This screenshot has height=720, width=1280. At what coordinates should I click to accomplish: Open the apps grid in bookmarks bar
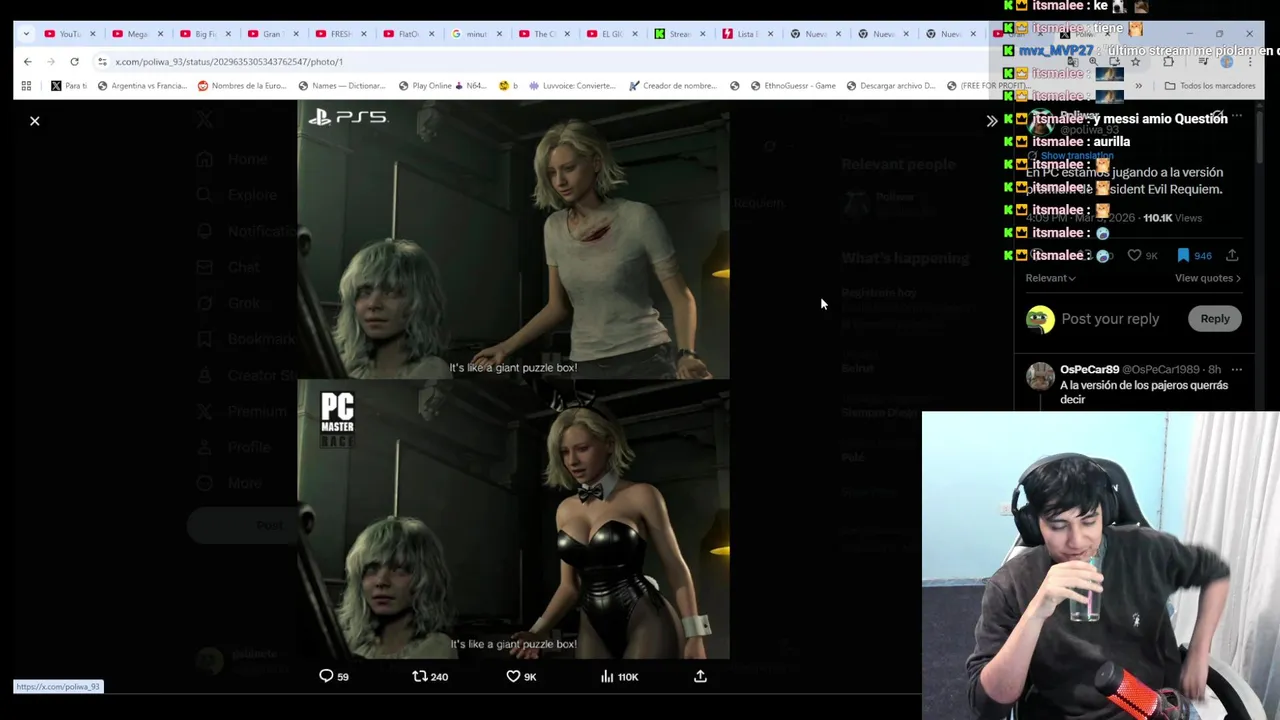[x=26, y=86]
